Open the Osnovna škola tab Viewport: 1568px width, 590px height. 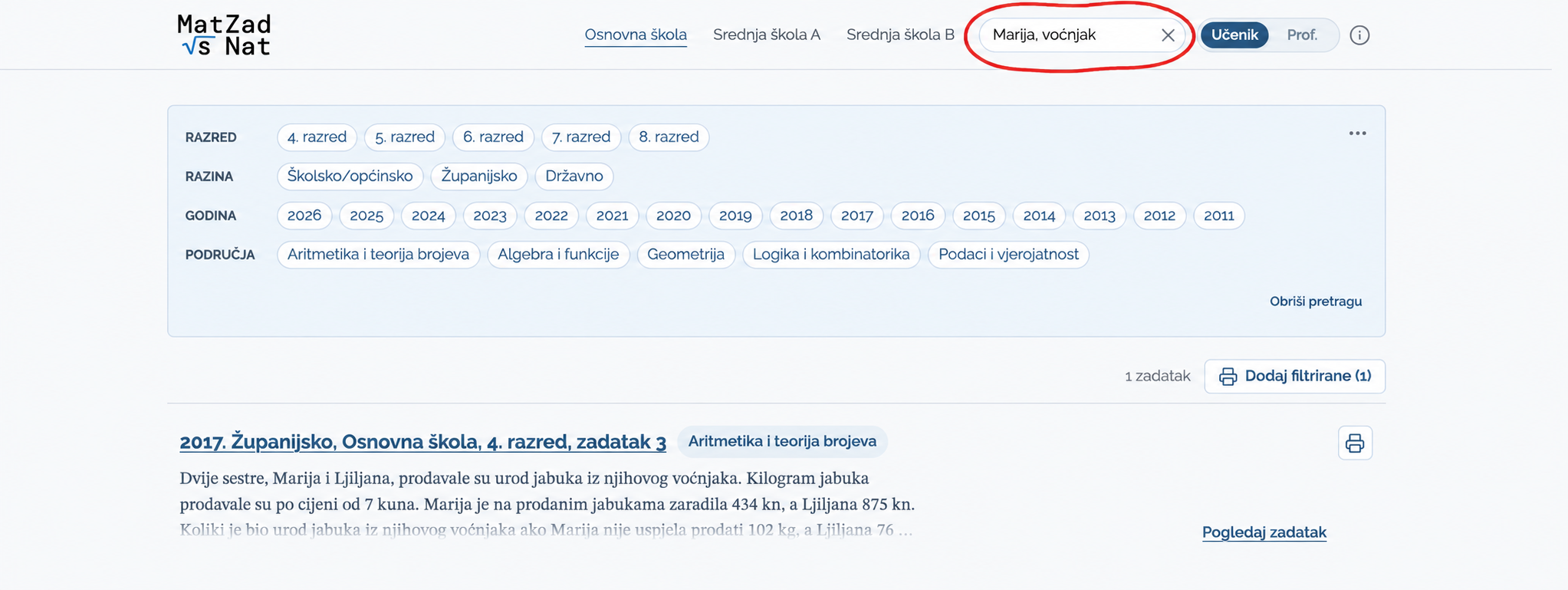[636, 35]
